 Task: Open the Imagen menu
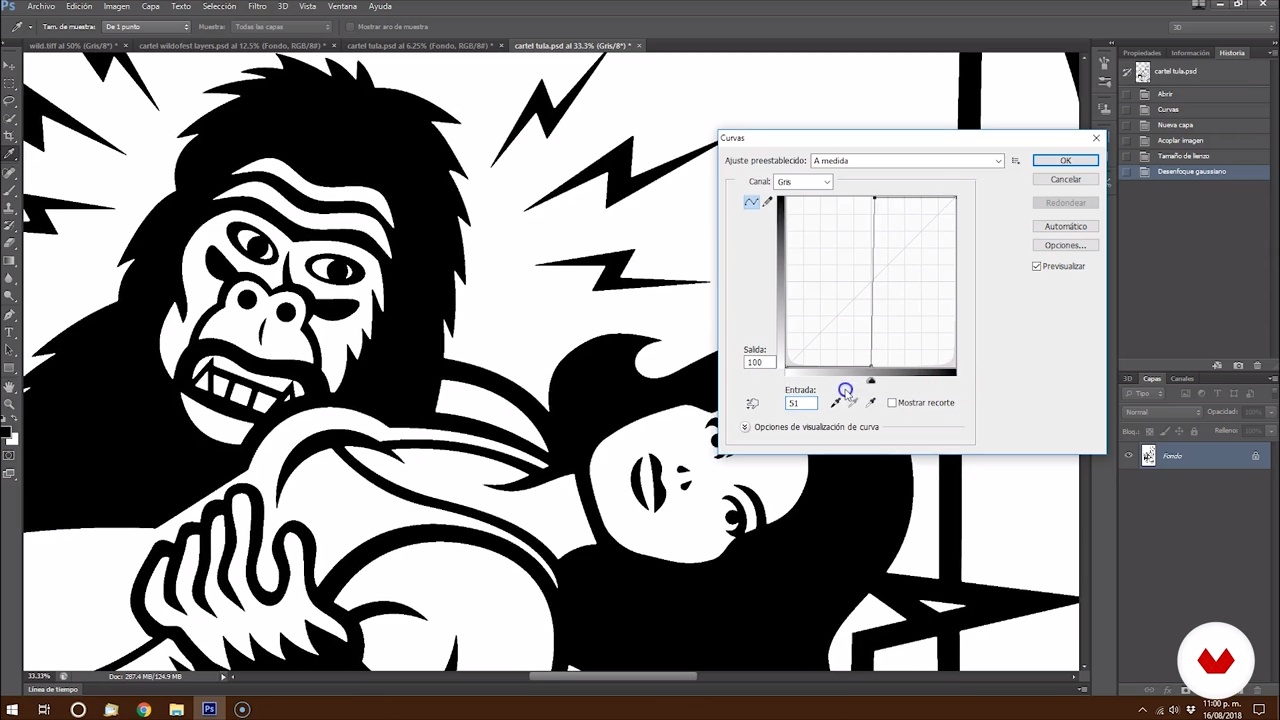pos(116,6)
